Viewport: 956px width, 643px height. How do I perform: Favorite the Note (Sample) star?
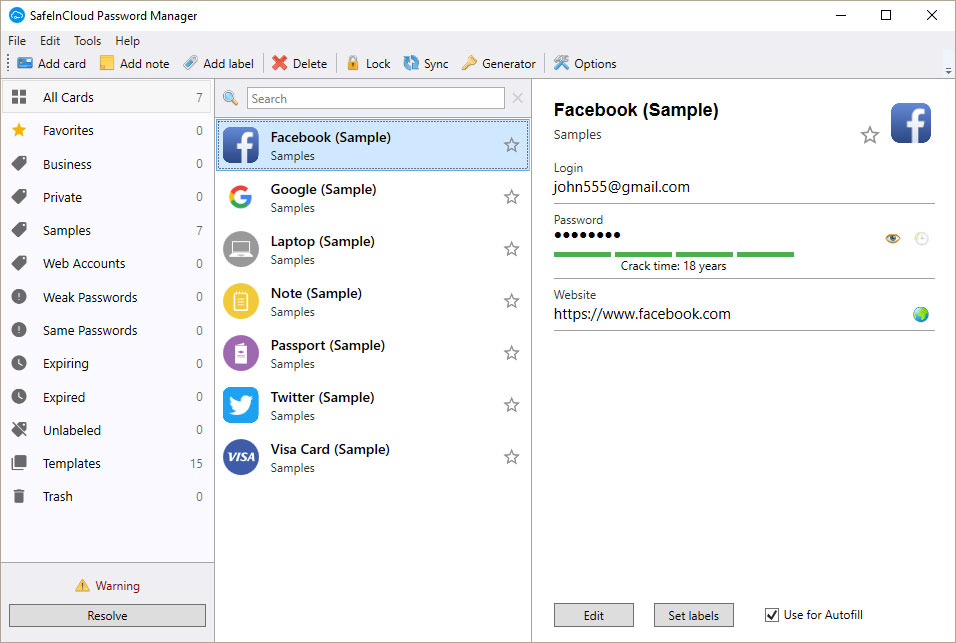click(512, 300)
